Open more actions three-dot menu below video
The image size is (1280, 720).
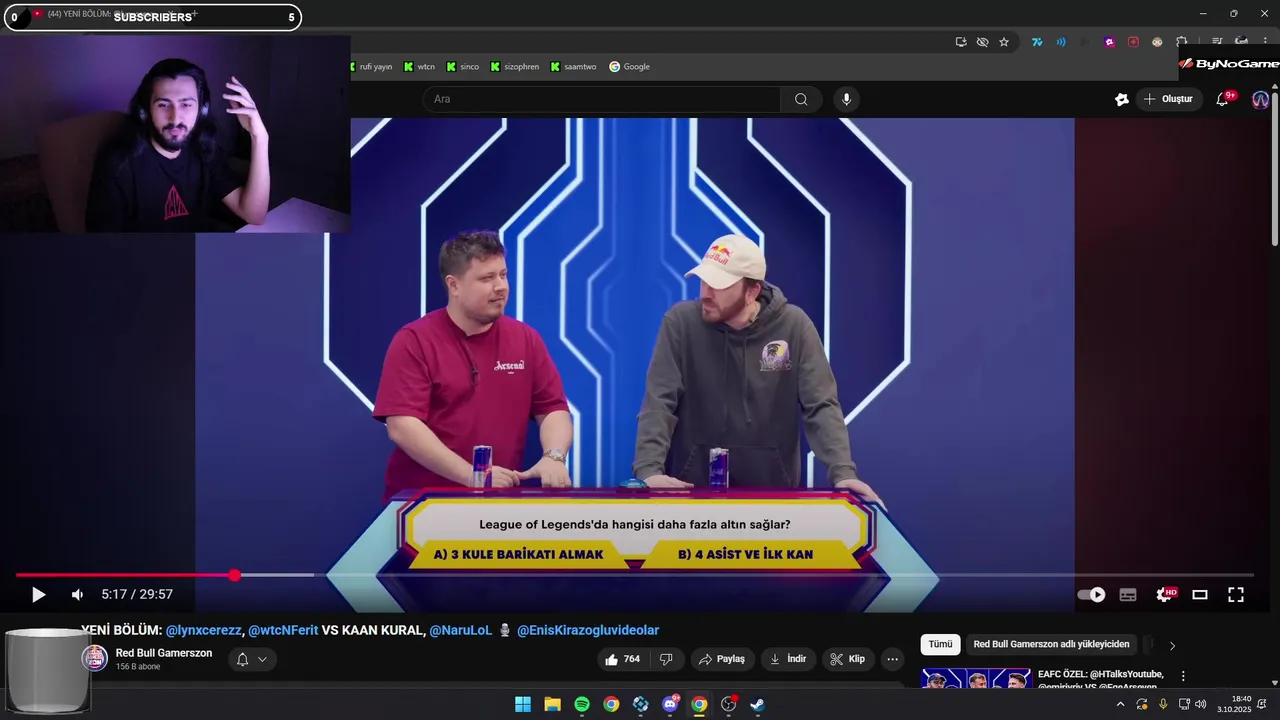point(893,659)
